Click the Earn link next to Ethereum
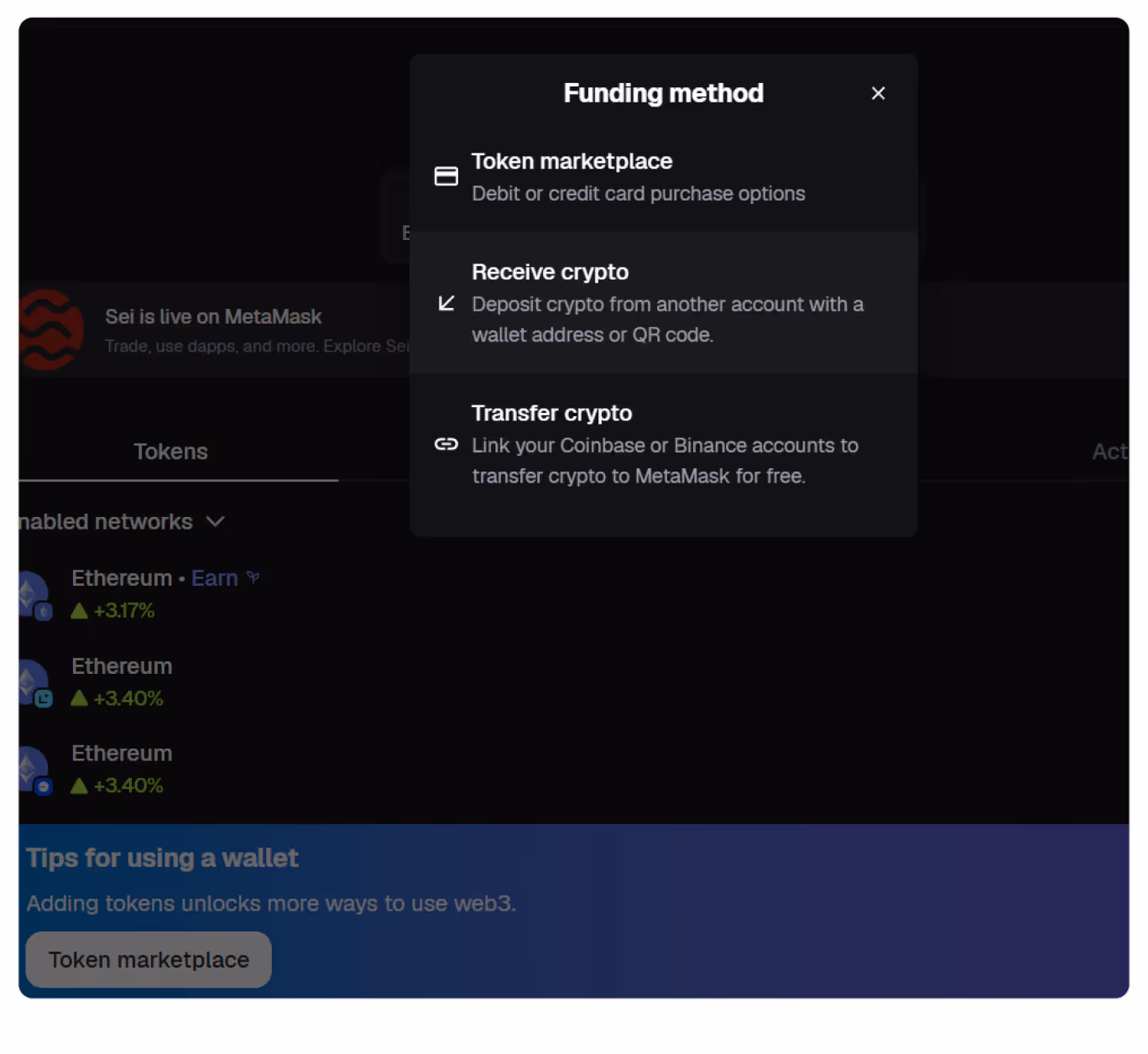Screen dimensions: 1148x1054 click(215, 578)
